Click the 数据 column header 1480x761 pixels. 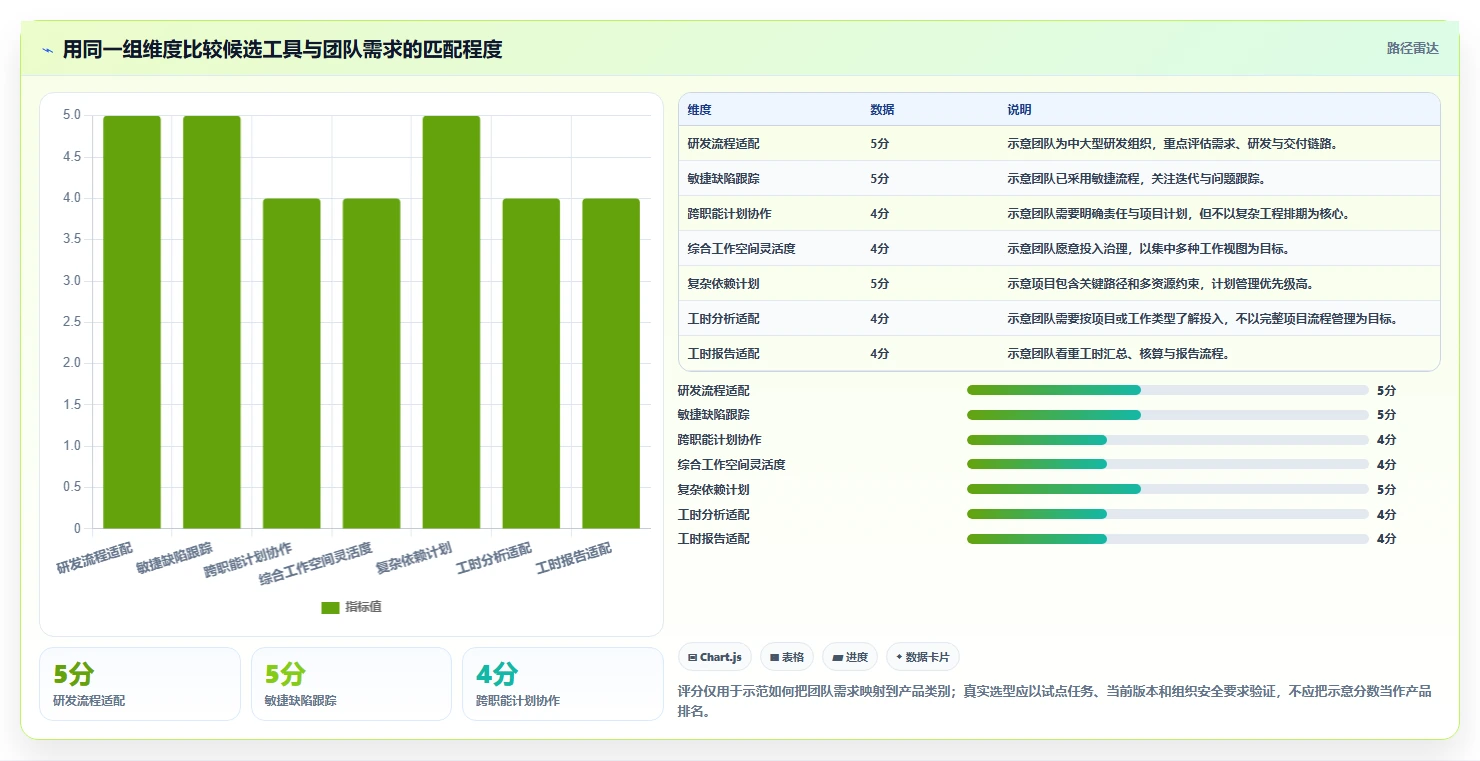882,109
